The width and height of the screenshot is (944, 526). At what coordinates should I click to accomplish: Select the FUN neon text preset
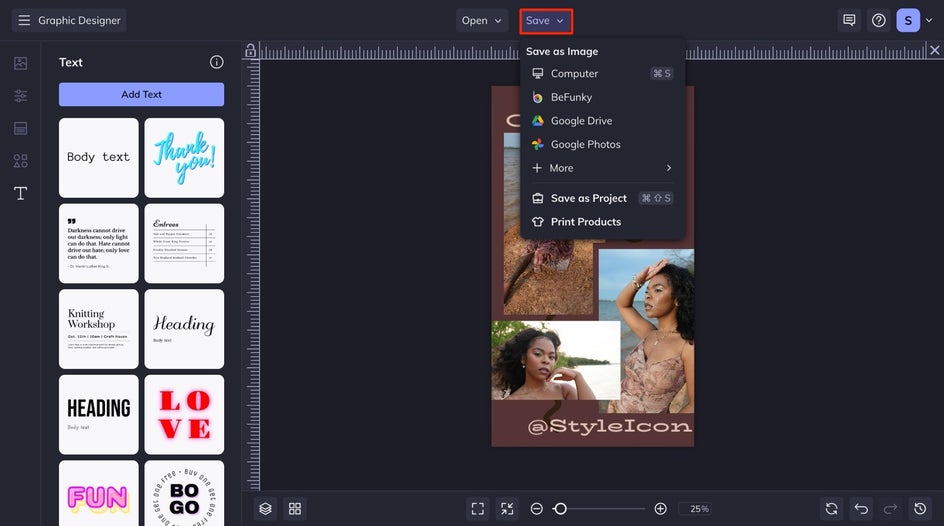[99, 494]
